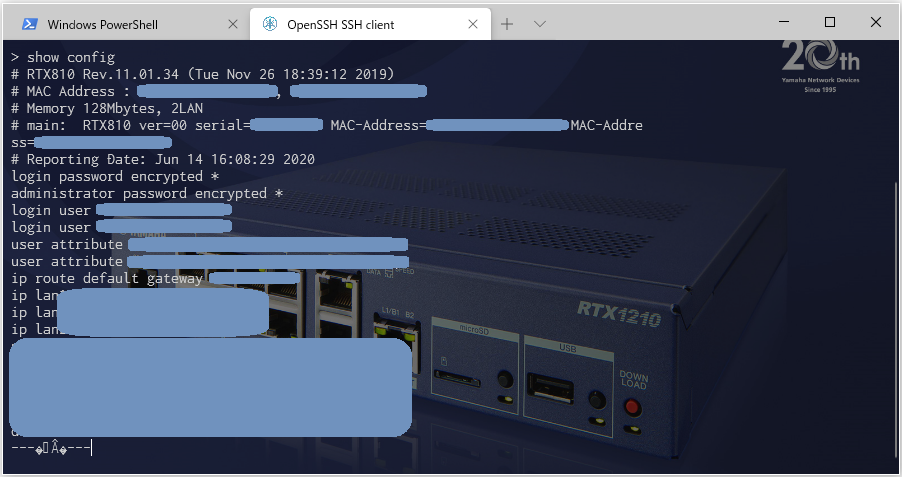This screenshot has height=477, width=902.
Task: Click the 'main: RTX810 ver=00 serial=' text
Action: click(x=139, y=125)
